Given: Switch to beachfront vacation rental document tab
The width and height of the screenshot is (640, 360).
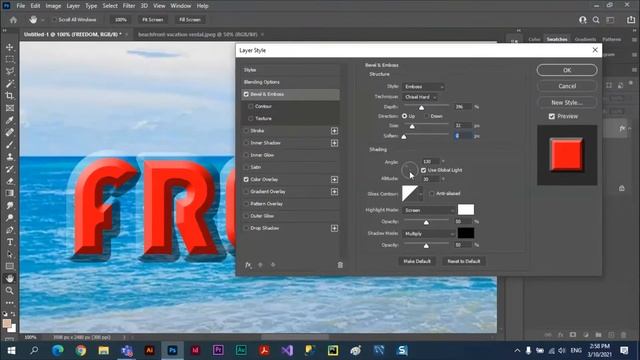Looking at the screenshot, I should pos(198,35).
